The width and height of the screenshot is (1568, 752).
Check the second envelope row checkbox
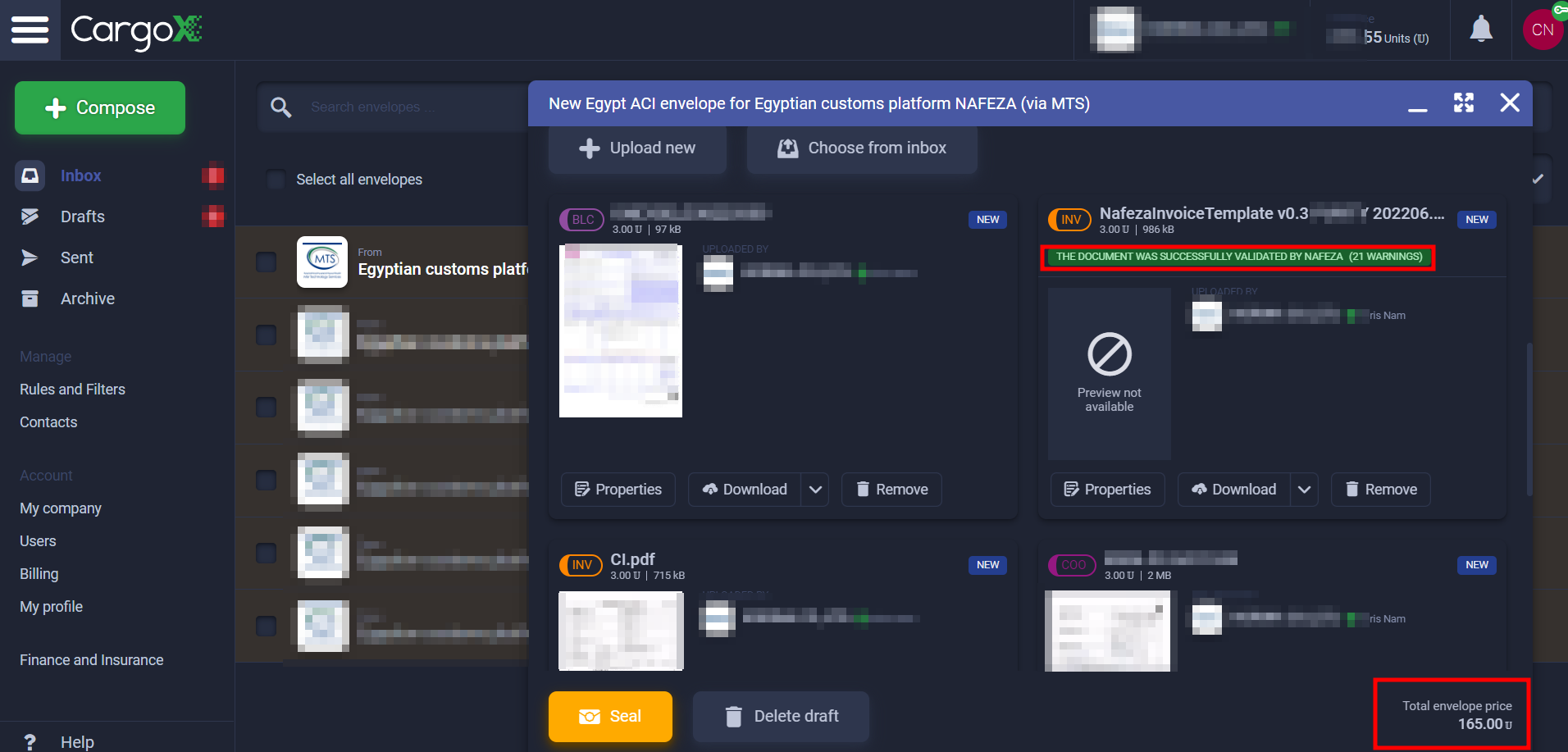(x=267, y=335)
